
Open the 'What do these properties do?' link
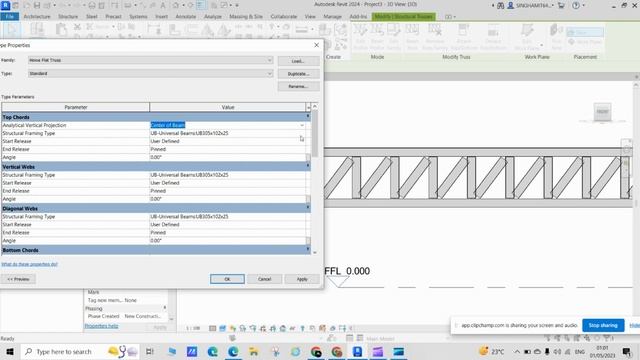tap(29, 264)
